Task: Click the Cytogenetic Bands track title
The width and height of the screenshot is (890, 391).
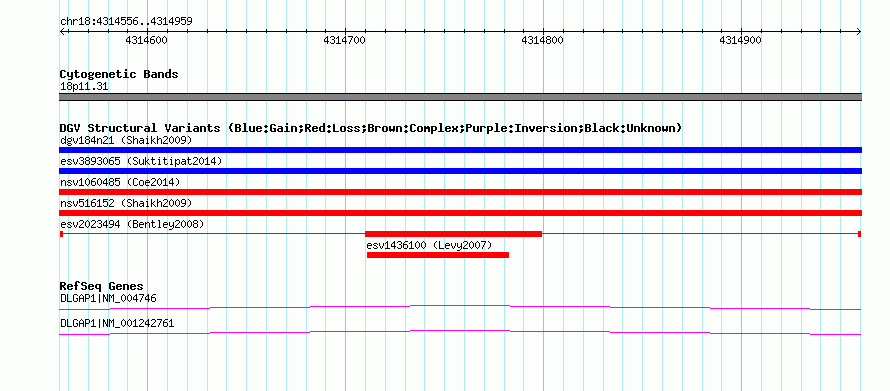Action: (119, 74)
